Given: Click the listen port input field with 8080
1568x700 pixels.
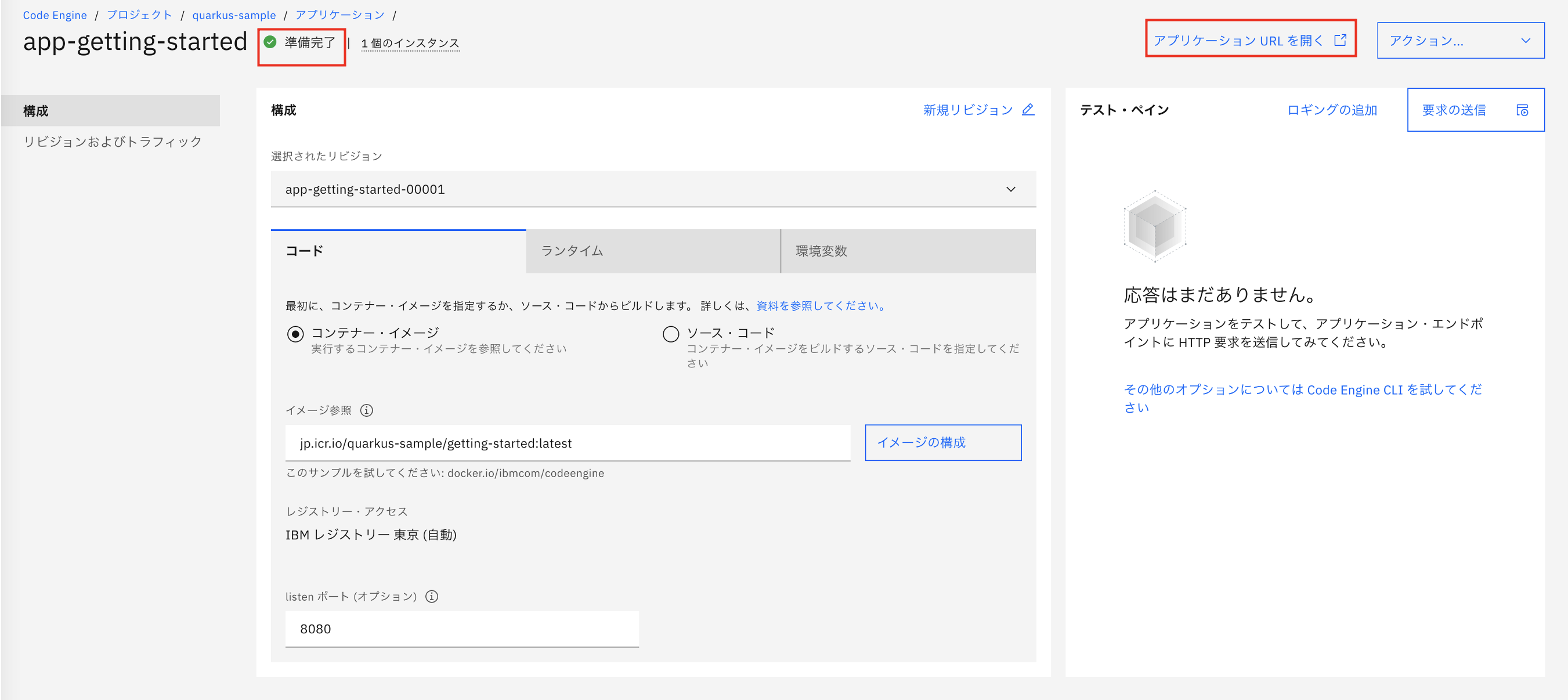Looking at the screenshot, I should click(x=461, y=629).
